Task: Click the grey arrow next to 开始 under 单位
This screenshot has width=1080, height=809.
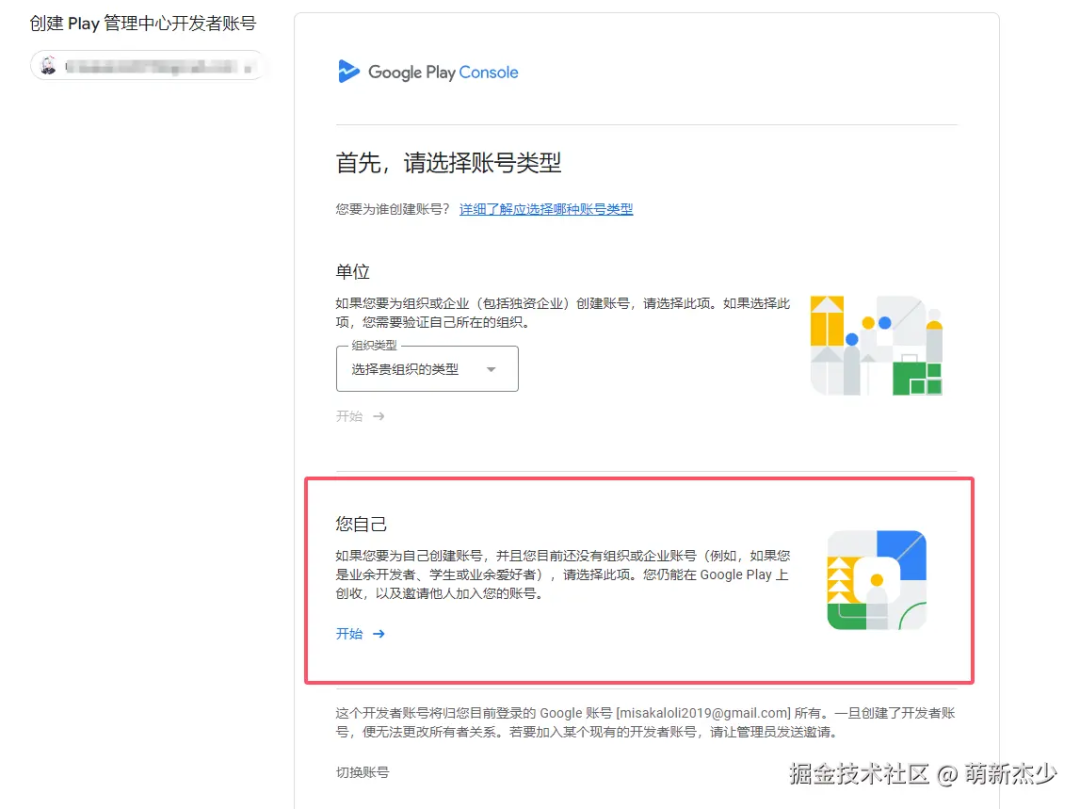Action: [379, 417]
